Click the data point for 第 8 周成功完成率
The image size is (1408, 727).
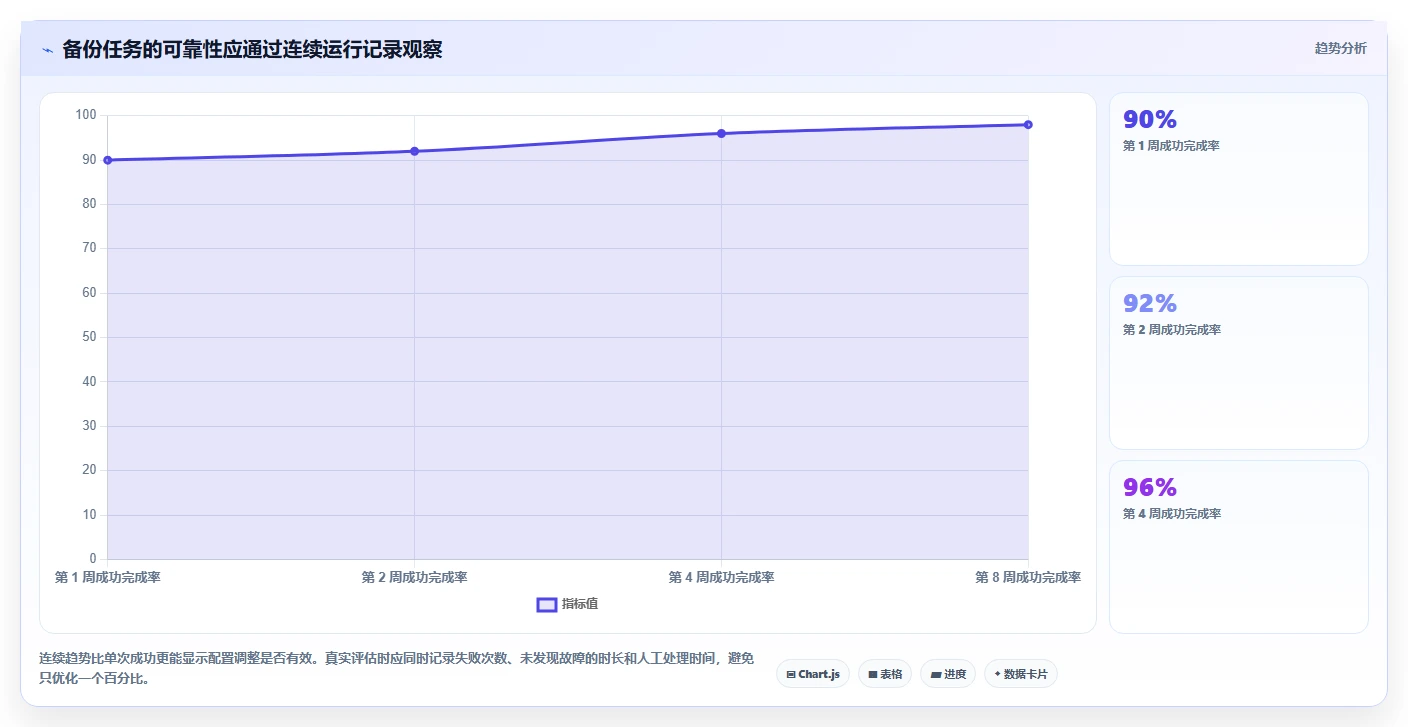coord(1028,125)
